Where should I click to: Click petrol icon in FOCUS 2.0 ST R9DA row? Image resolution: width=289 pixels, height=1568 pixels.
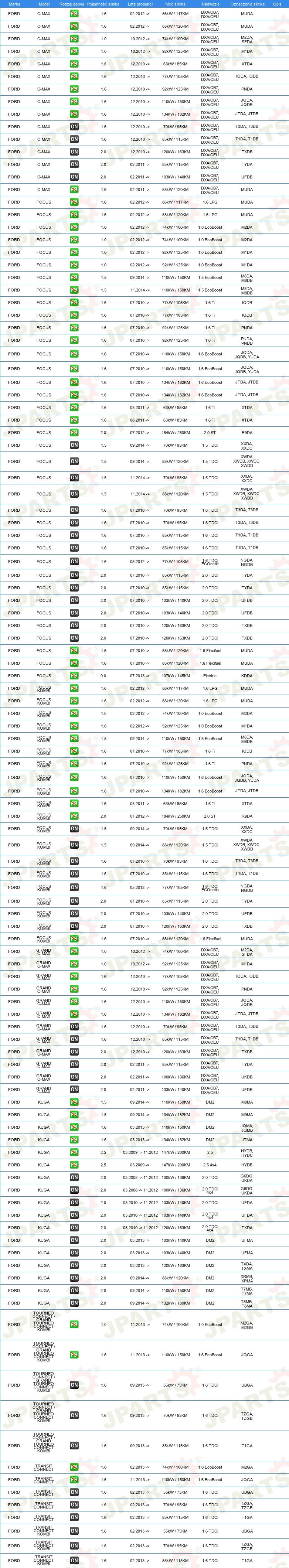(74, 432)
